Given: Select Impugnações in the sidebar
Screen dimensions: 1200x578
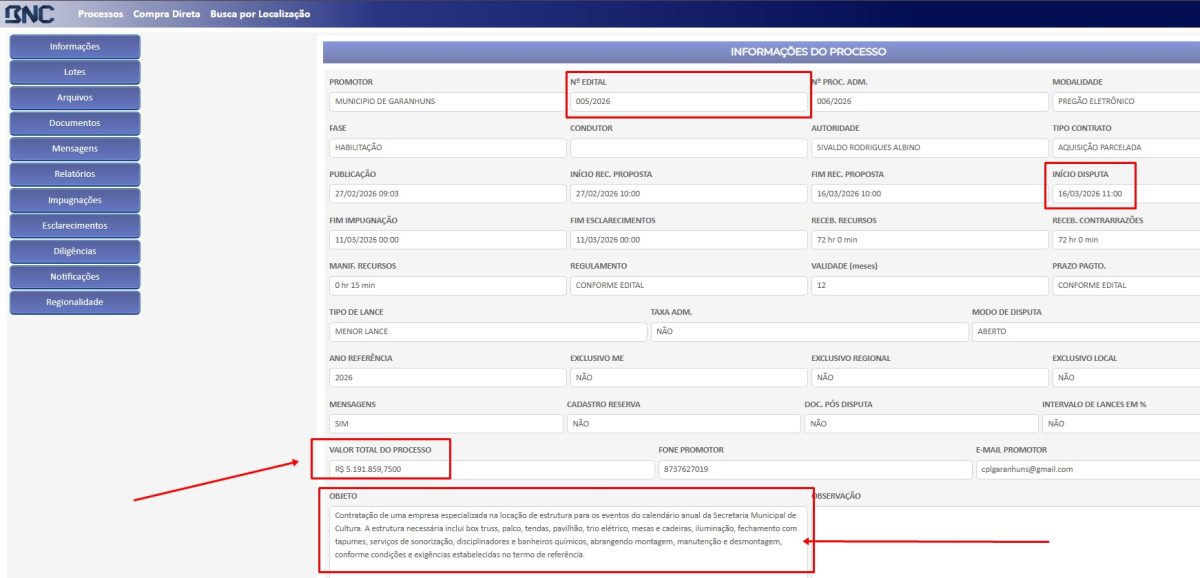Looking at the screenshot, I should tap(75, 200).
